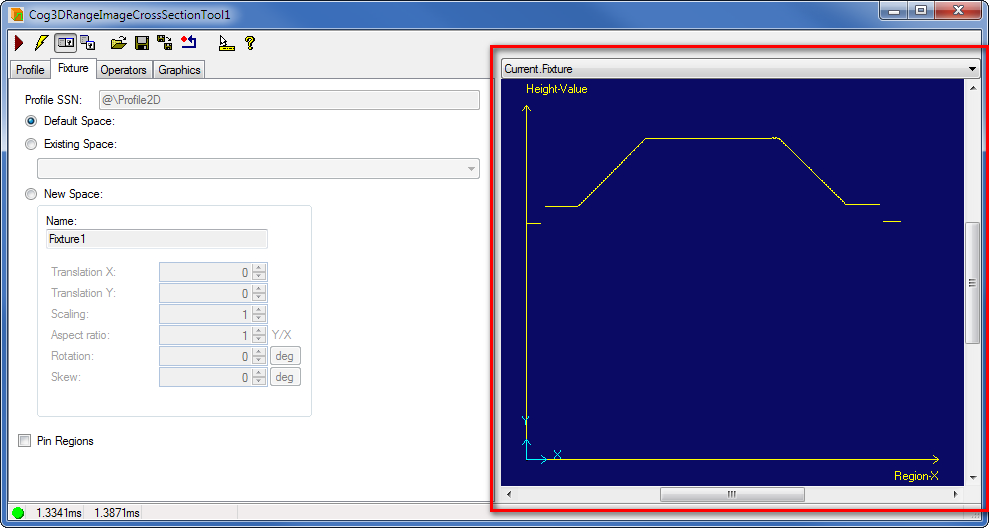Screen dimensions: 989x528
Task: Click the Save floppy disk icon
Action: click(x=141, y=43)
